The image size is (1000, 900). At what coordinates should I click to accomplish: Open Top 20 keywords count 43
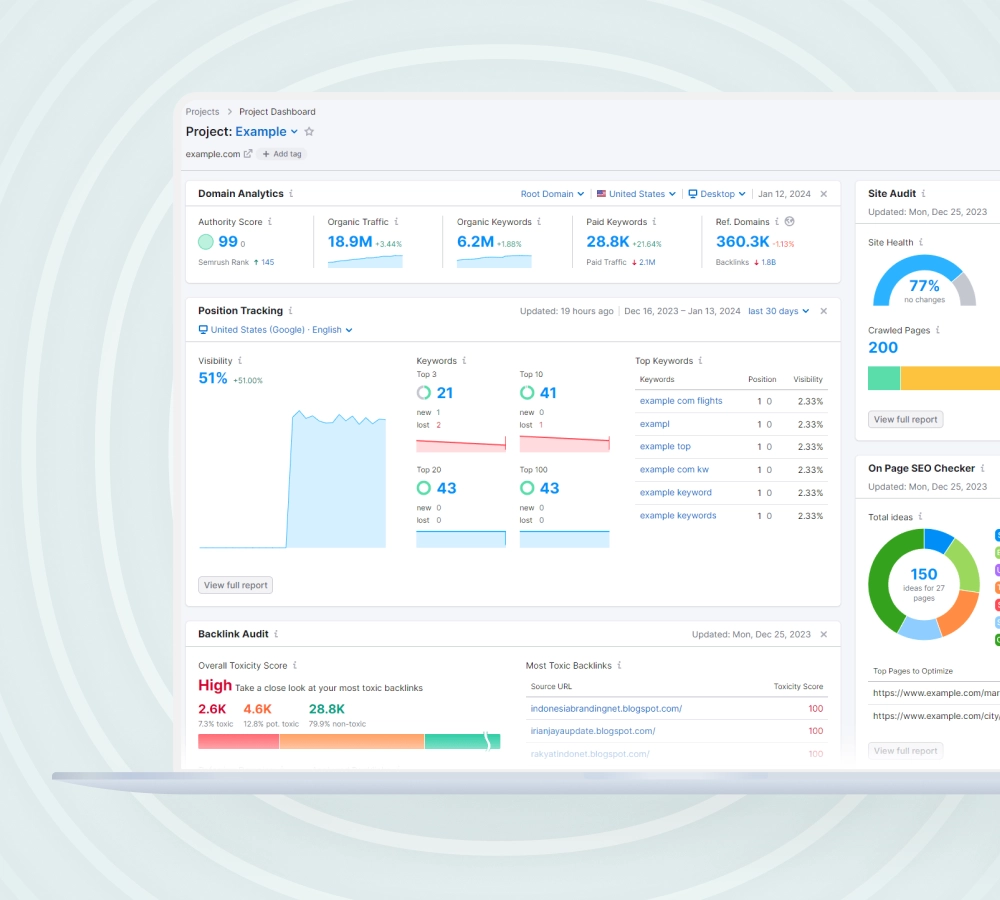click(x=446, y=489)
